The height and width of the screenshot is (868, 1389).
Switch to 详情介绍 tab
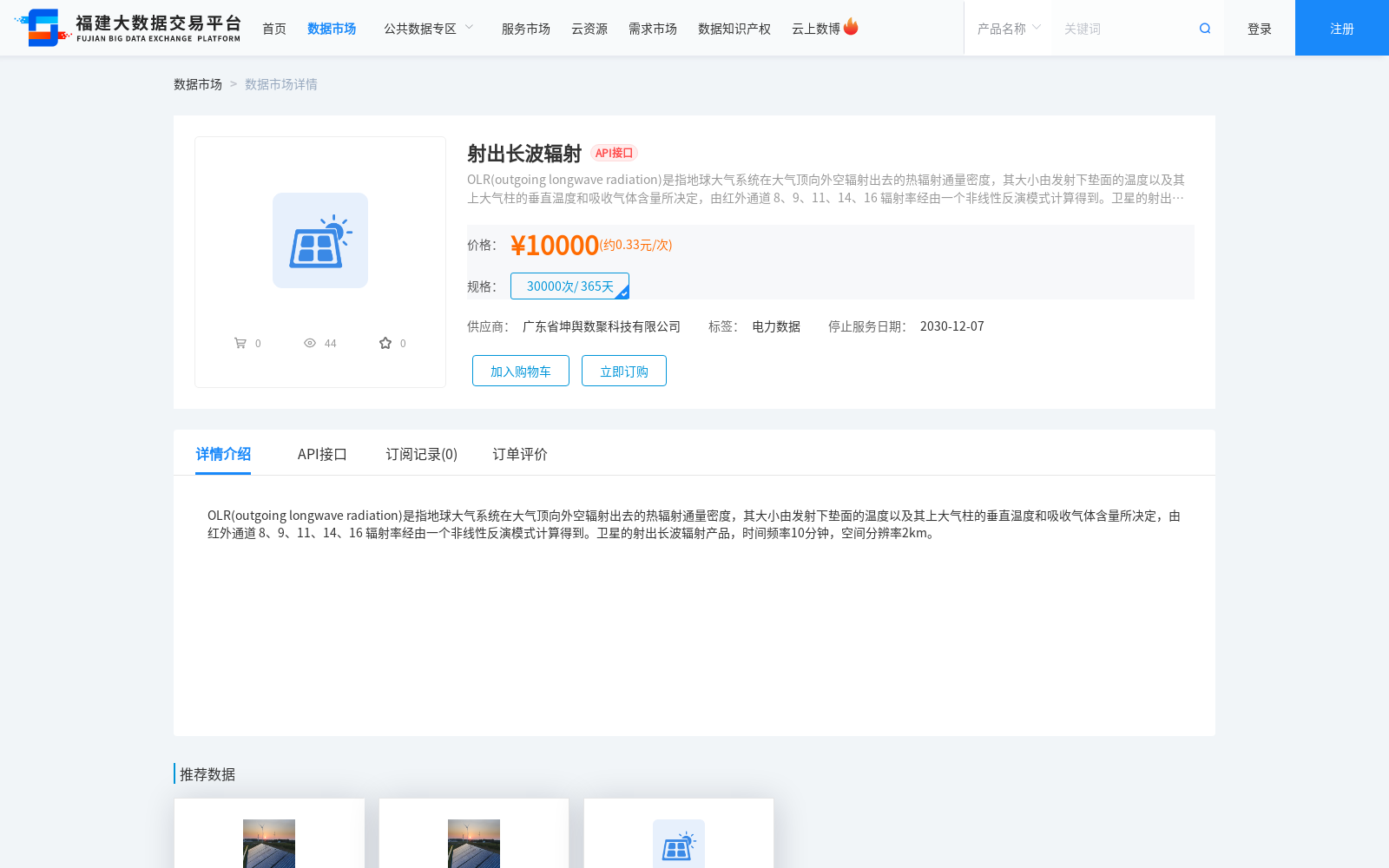point(223,454)
